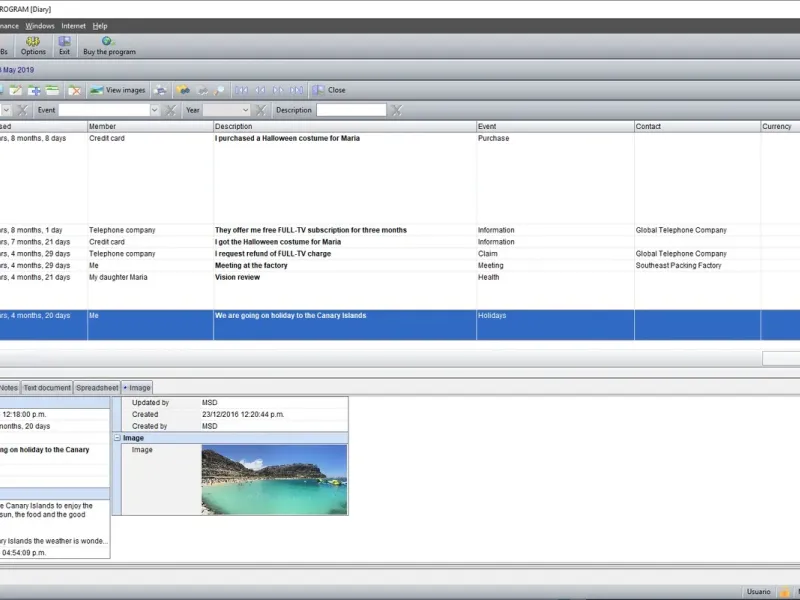800x600 pixels.
Task: Jump to the first record using the navigation arrow
Action: click(x=241, y=90)
